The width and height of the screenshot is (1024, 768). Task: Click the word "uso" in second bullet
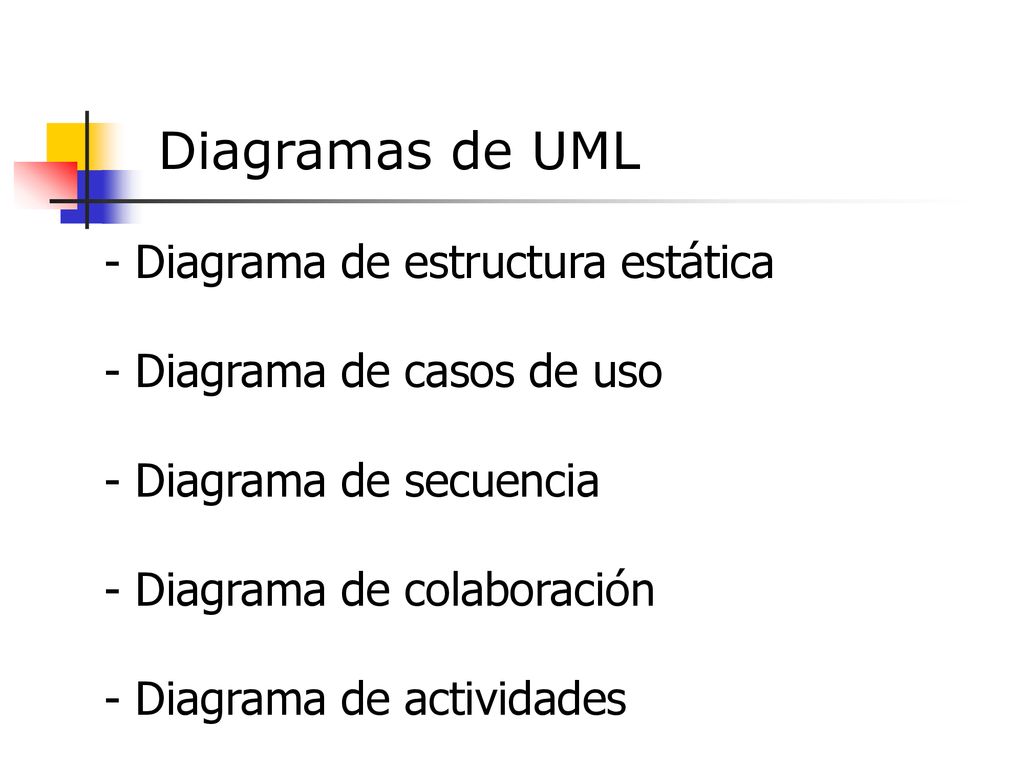click(x=628, y=374)
